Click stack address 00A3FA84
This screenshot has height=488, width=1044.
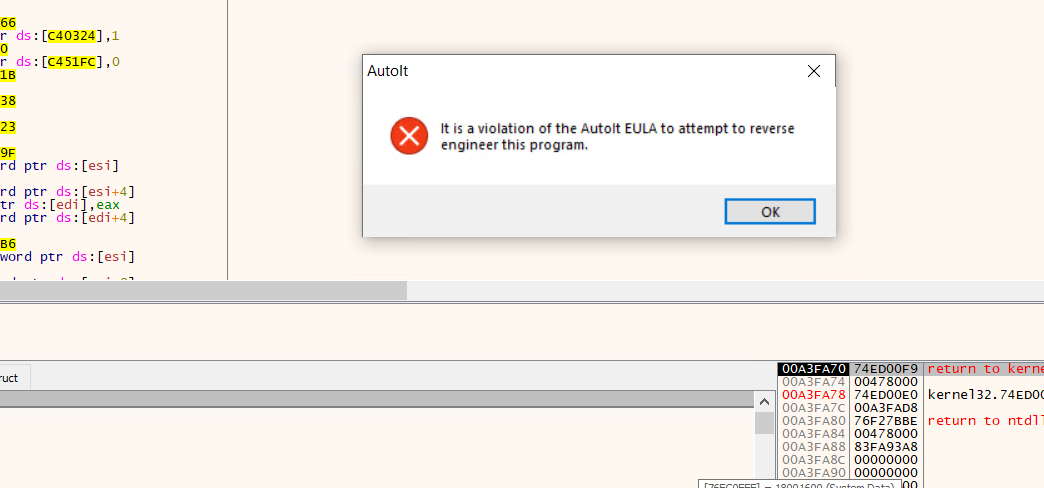(814, 434)
